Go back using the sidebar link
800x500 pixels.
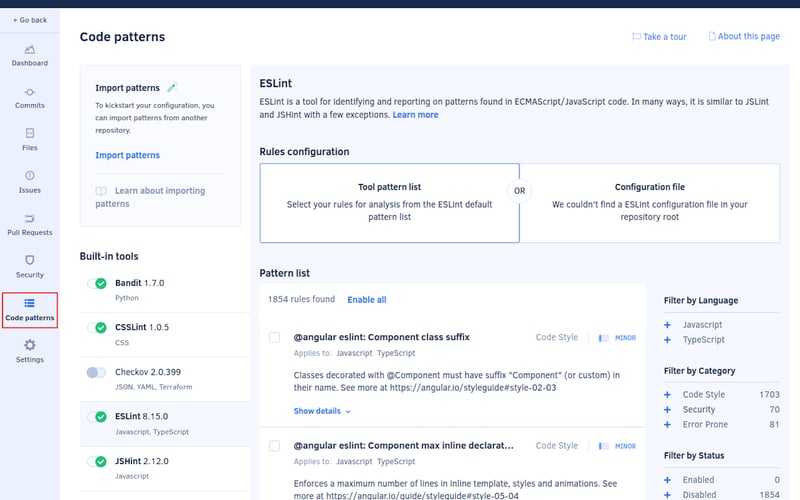pos(30,20)
